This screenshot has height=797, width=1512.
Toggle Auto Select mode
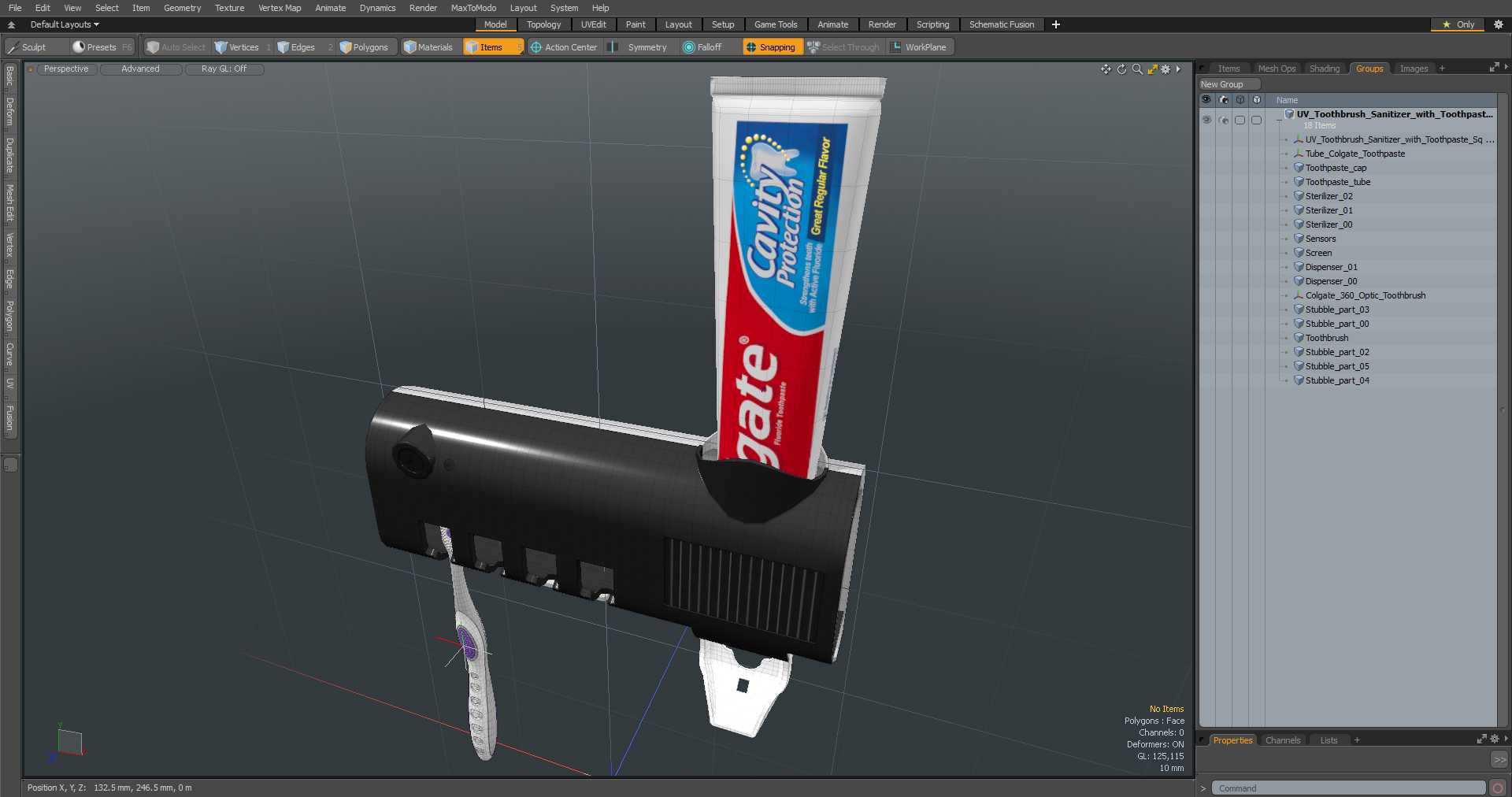coord(176,47)
